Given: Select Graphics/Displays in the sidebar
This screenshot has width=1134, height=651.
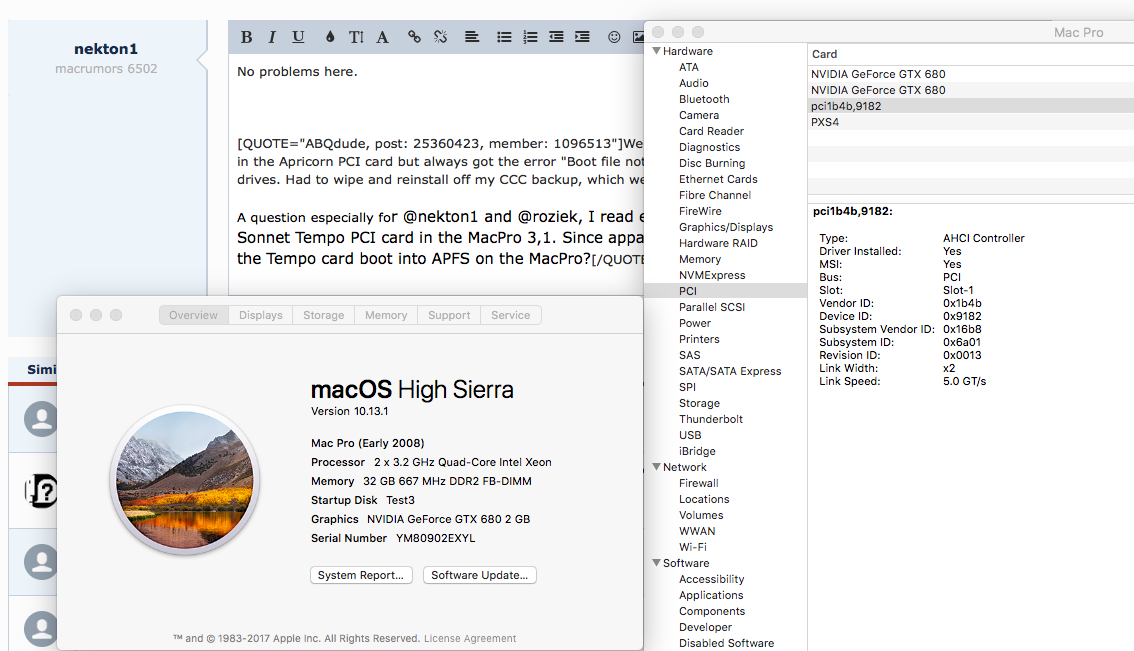Looking at the screenshot, I should (x=725, y=227).
